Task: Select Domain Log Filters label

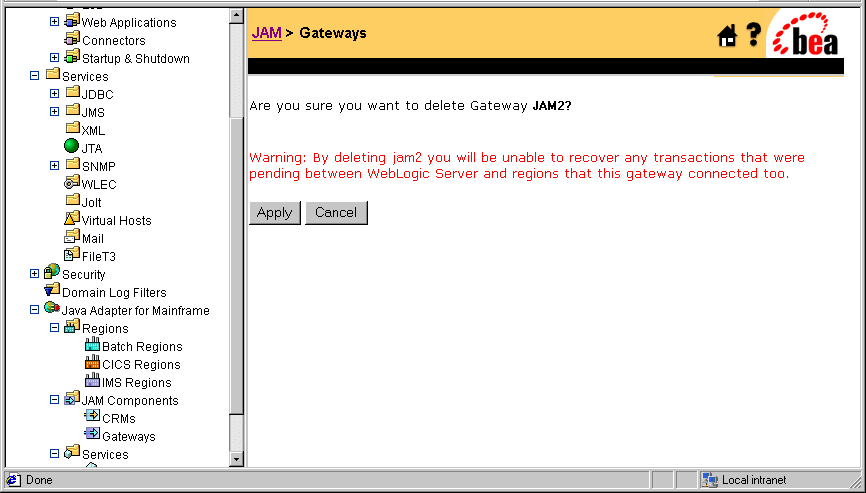Action: 114,293
